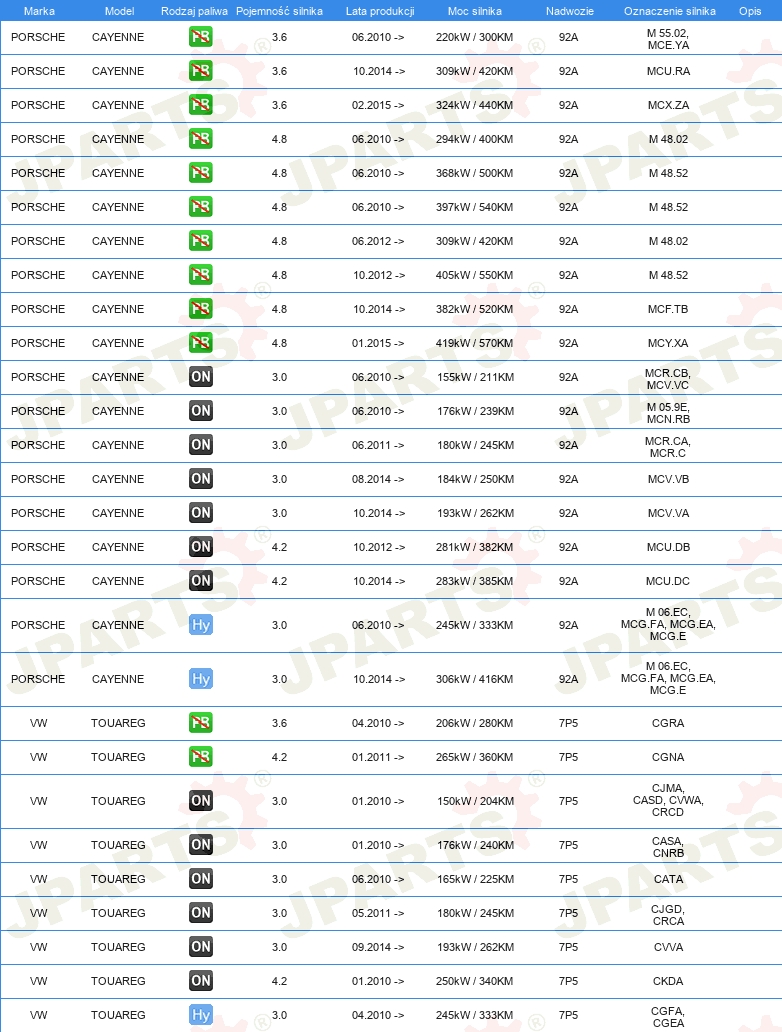Click engine code MCU.RA
Image resolution: width=782 pixels, height=1032 pixels.
pos(668,71)
